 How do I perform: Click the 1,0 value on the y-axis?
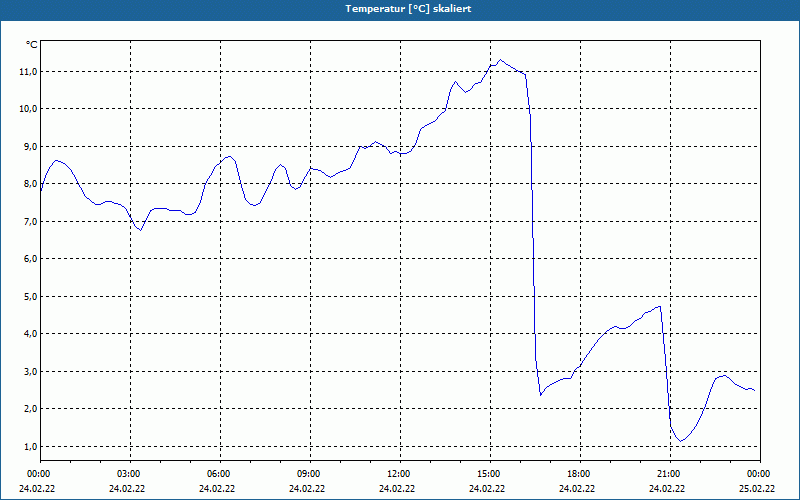pos(29,447)
